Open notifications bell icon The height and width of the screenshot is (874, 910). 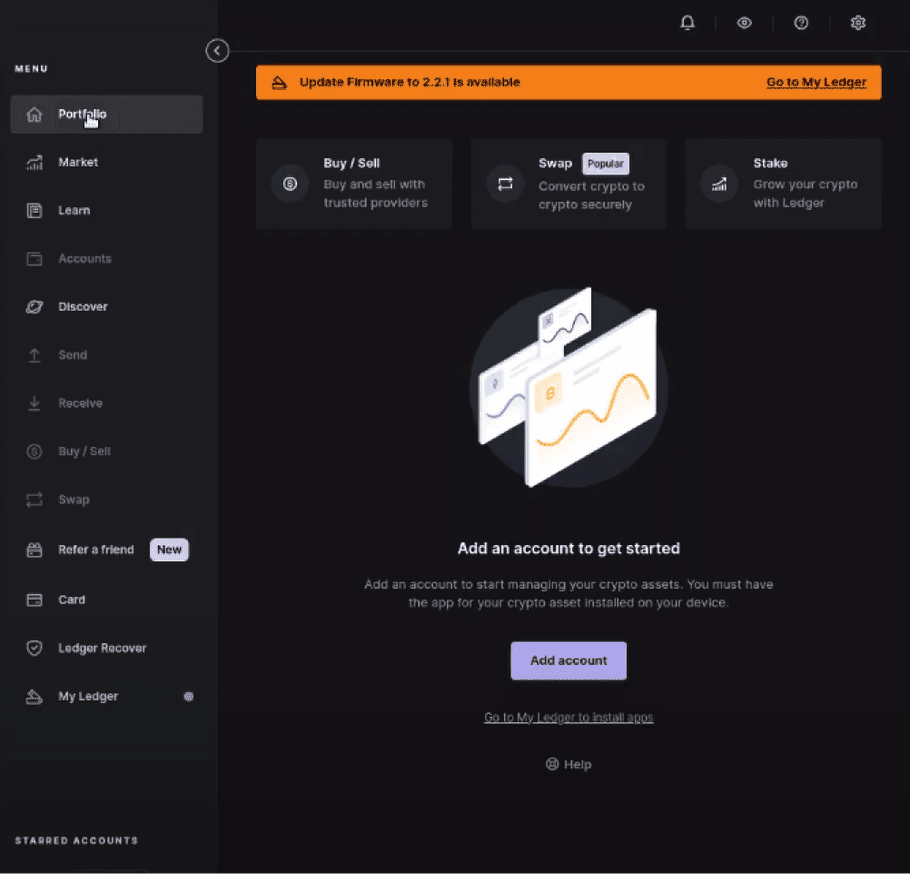(x=687, y=23)
